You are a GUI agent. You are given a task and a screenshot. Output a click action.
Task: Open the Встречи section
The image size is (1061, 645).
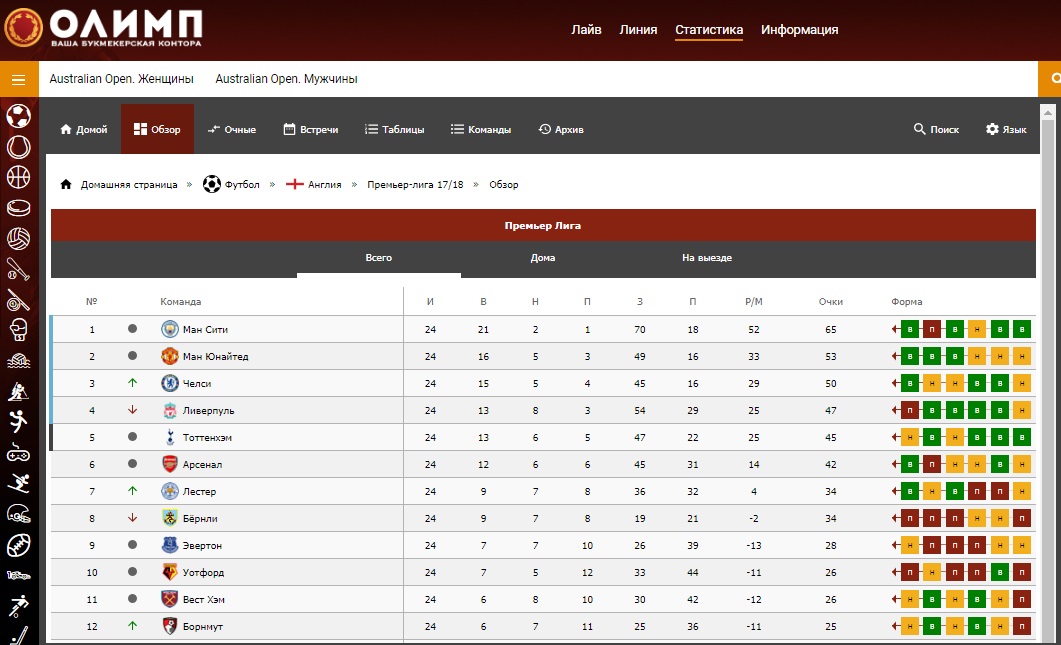point(311,129)
